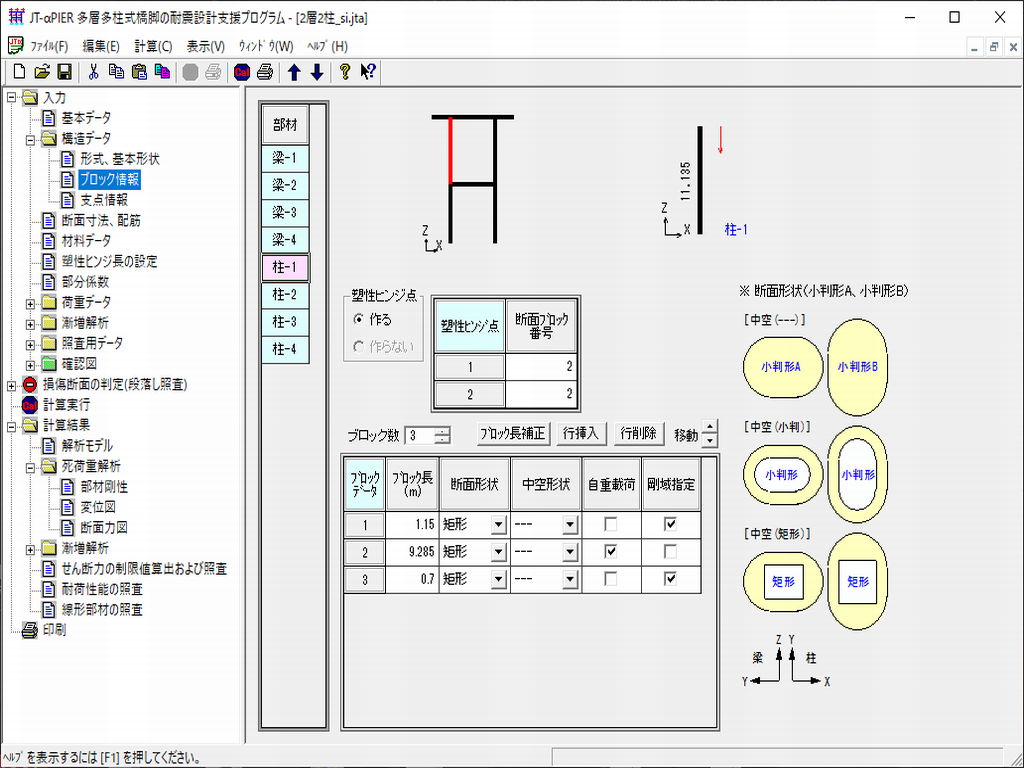Open the 中空形状 dropdown for block 1
The width and height of the screenshot is (1024, 768).
570,524
